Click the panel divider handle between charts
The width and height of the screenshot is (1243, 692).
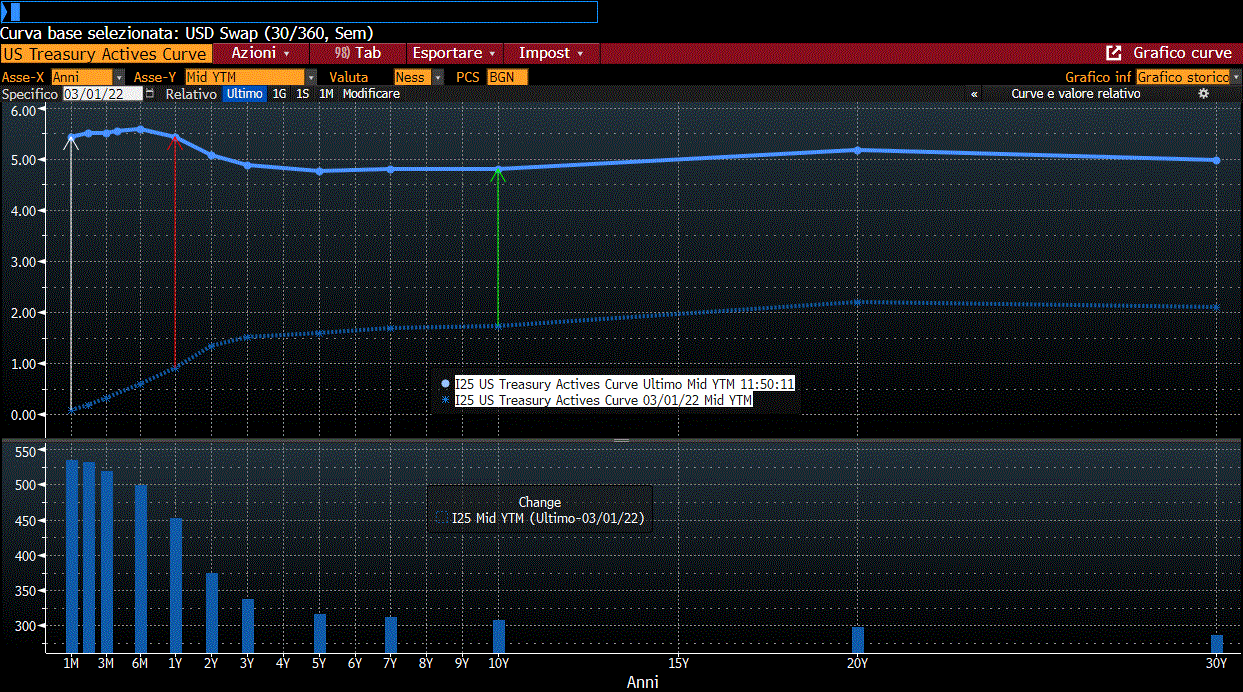(x=621, y=440)
